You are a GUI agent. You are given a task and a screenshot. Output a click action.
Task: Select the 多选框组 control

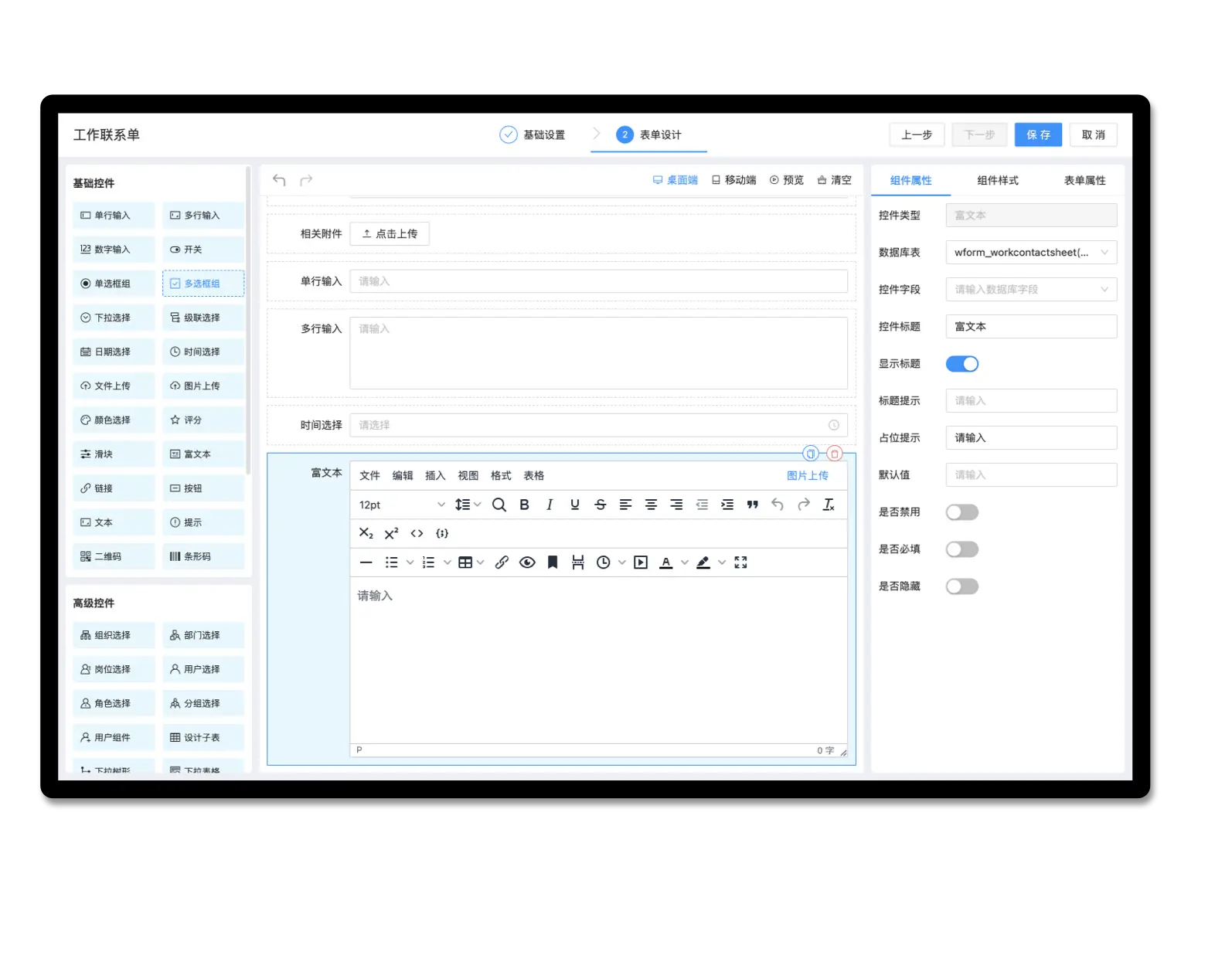pyautogui.click(x=203, y=284)
